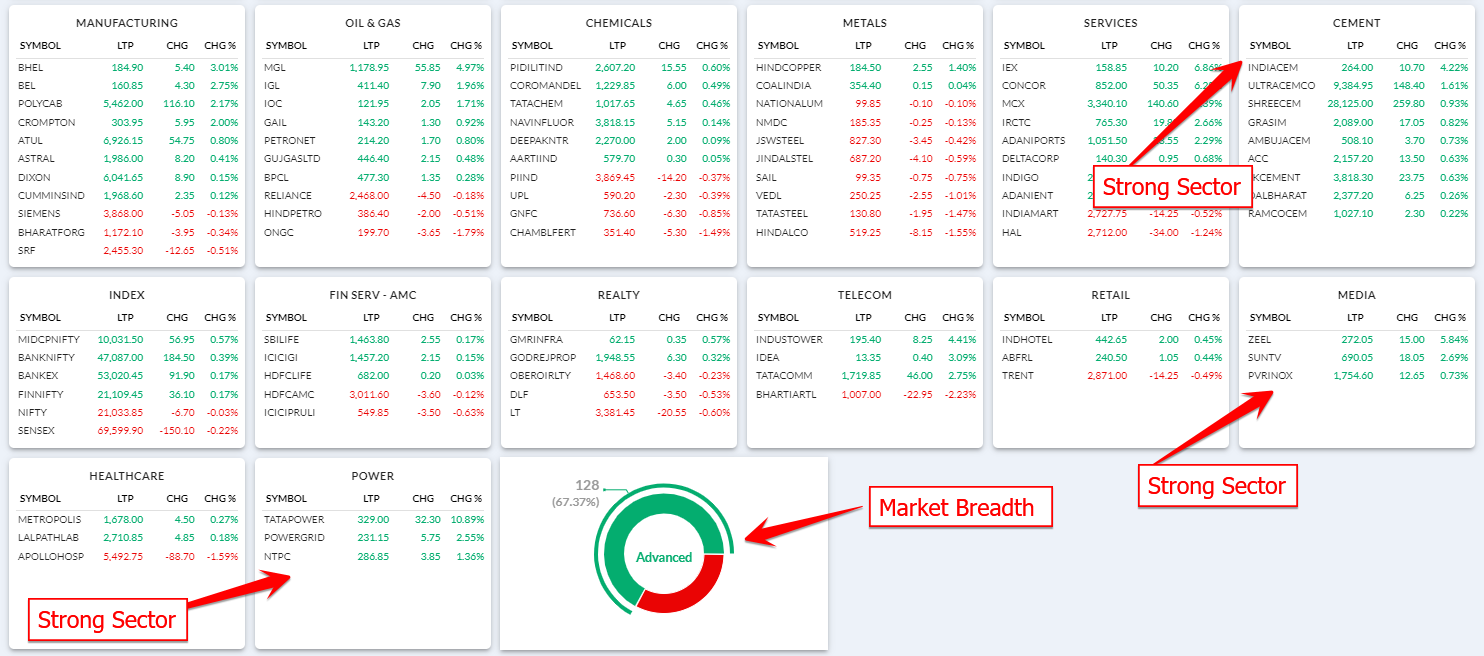Click CHG header in Metals panel
Screen dimensions: 1484x656
click(915, 45)
